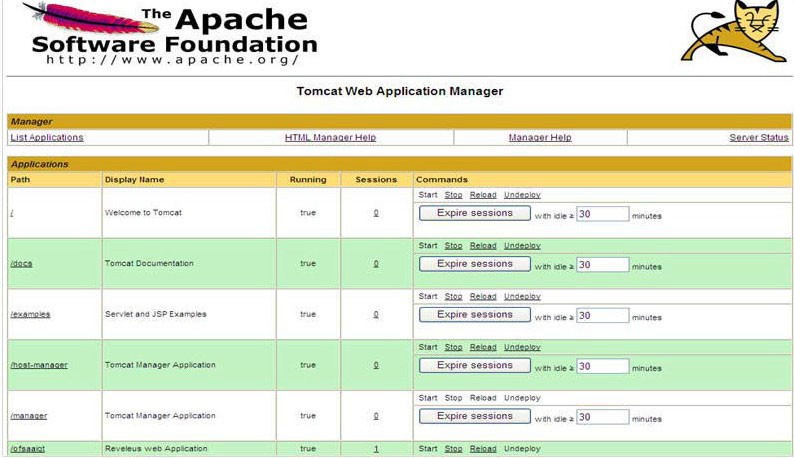Stop the Welcome to Tomcat application
The image size is (794, 458).
click(x=453, y=195)
